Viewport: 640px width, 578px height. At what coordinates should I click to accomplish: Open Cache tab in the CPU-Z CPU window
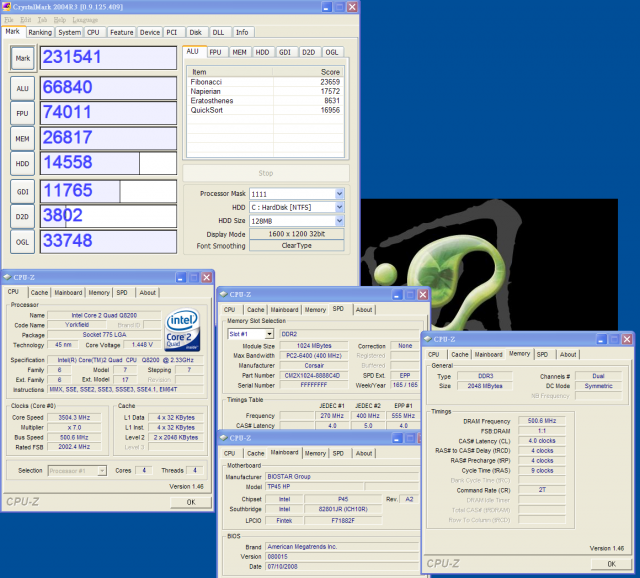39,293
